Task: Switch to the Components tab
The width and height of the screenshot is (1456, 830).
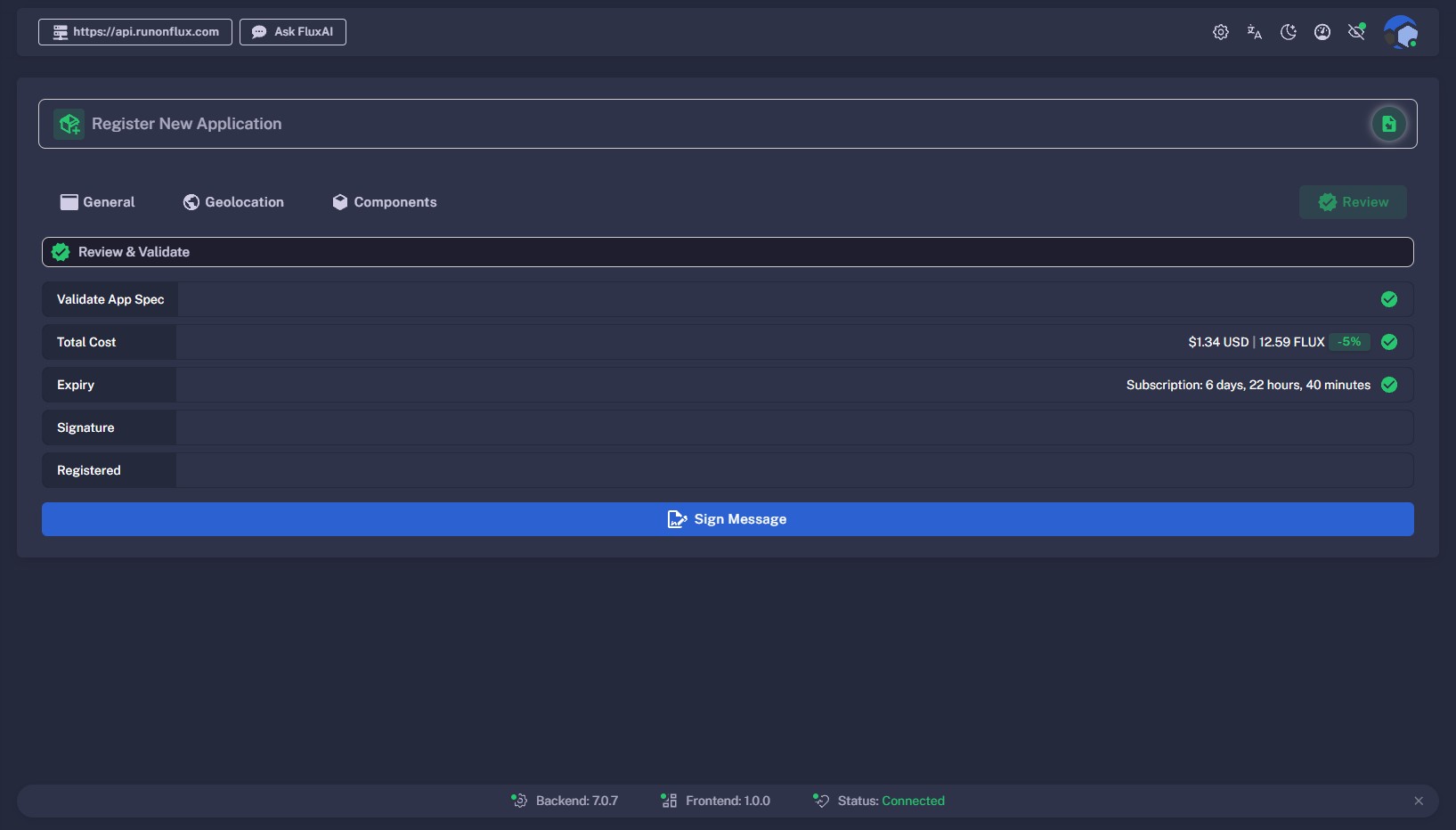Action: point(385,202)
